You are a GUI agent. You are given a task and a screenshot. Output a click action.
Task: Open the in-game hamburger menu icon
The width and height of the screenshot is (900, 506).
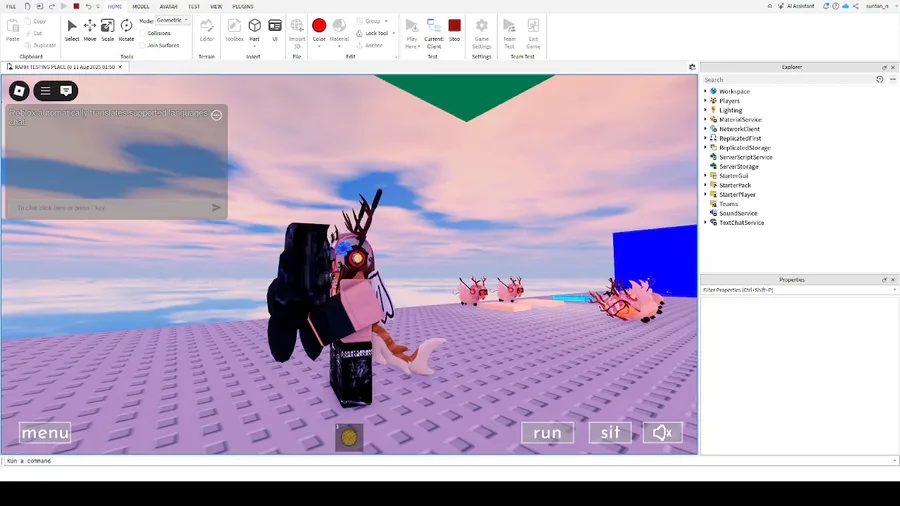click(x=45, y=91)
